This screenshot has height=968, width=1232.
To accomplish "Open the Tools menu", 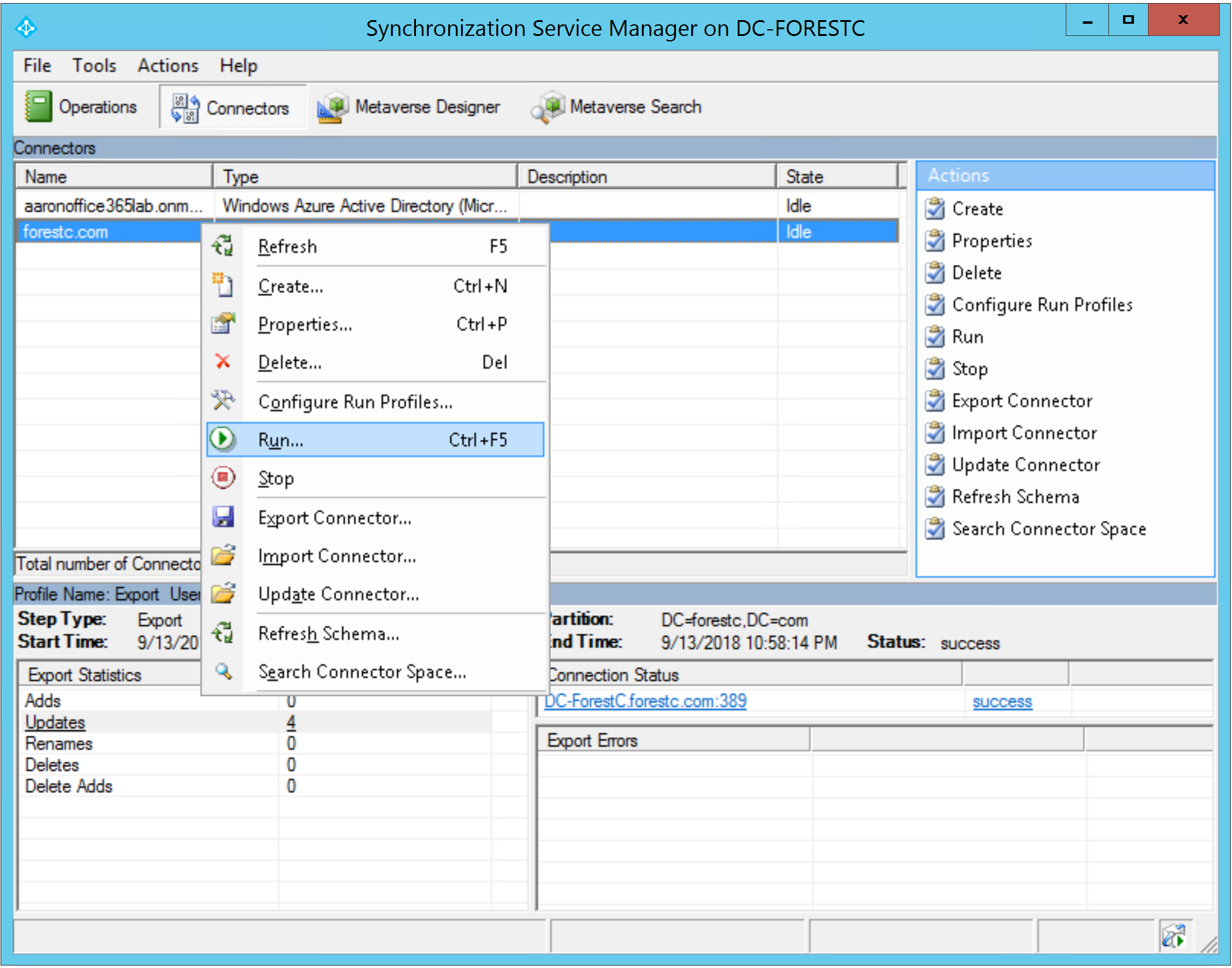I will [94, 65].
